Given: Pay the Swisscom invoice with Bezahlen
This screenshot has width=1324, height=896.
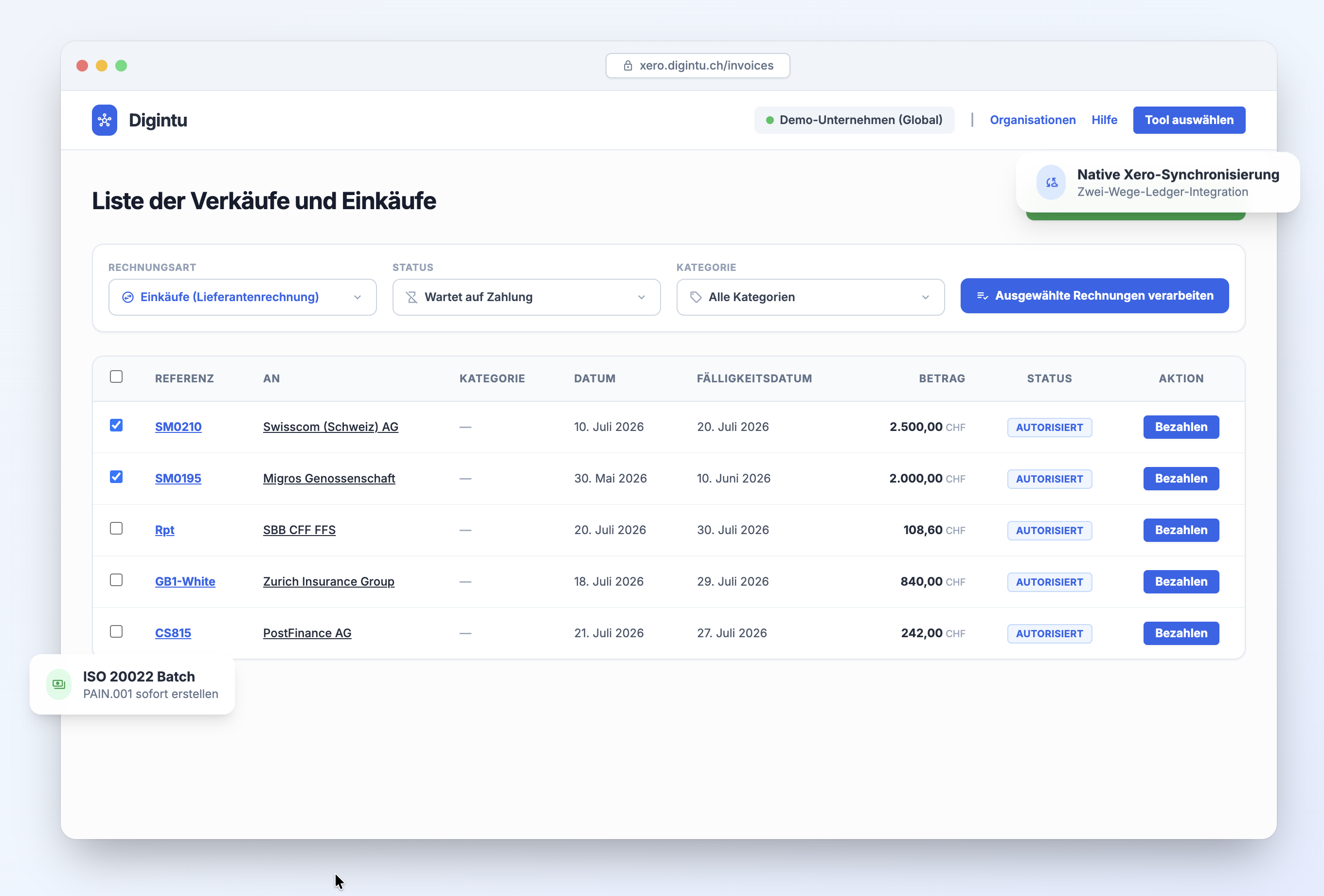Looking at the screenshot, I should coord(1181,427).
